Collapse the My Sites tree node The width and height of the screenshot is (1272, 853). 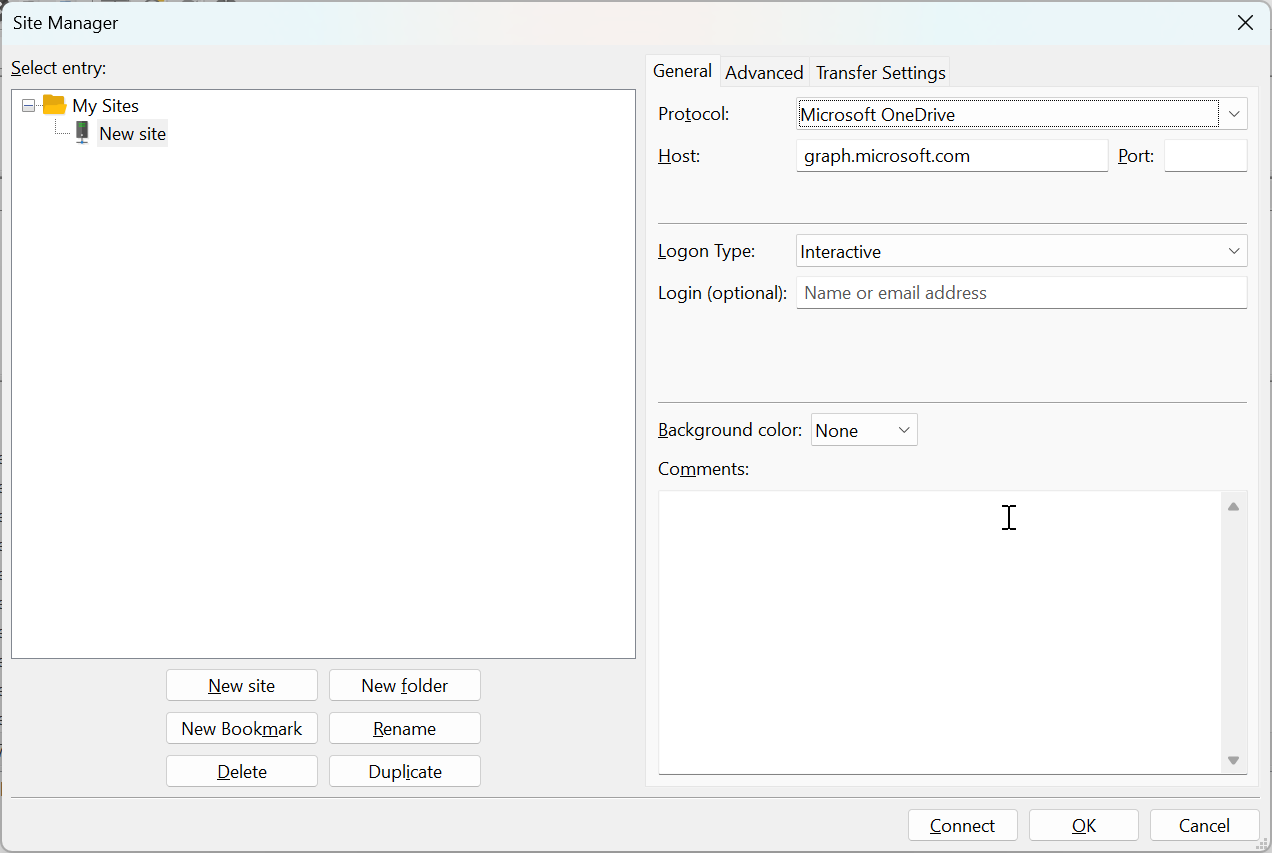[28, 105]
